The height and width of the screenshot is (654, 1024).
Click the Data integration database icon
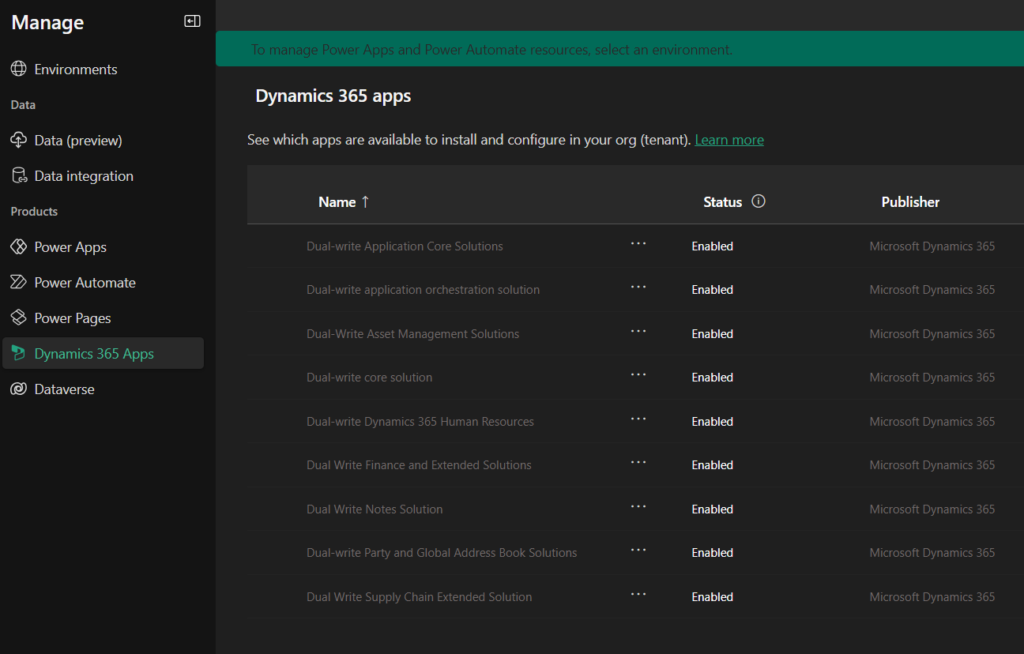(19, 175)
